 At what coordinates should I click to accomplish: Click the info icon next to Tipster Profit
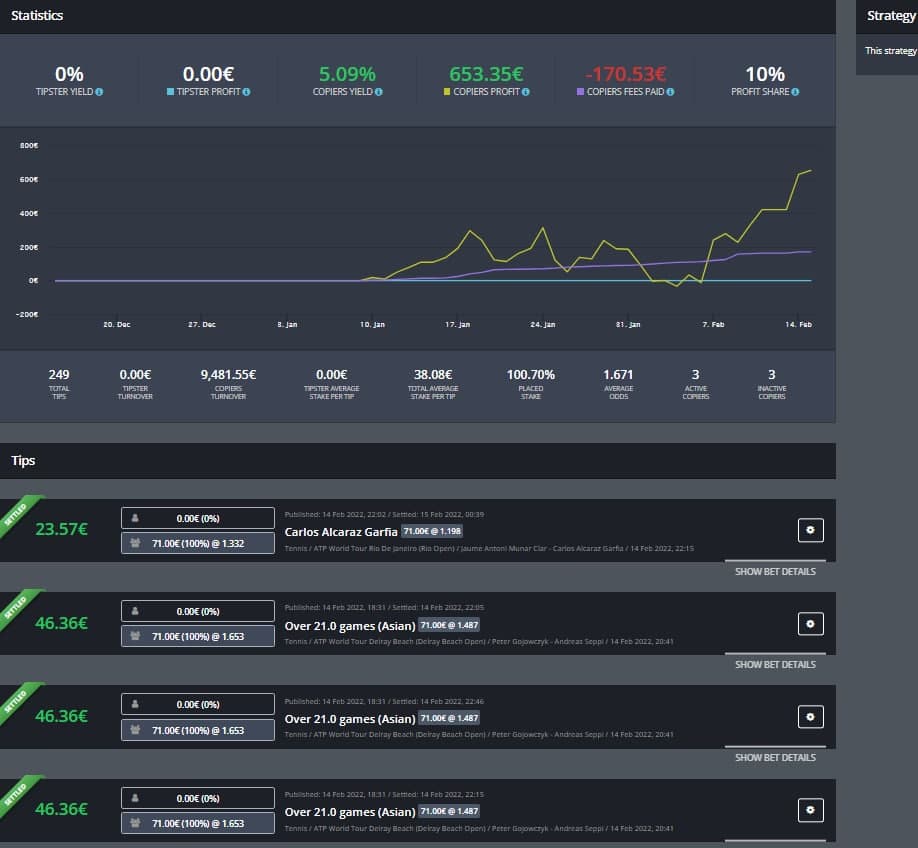tap(246, 92)
